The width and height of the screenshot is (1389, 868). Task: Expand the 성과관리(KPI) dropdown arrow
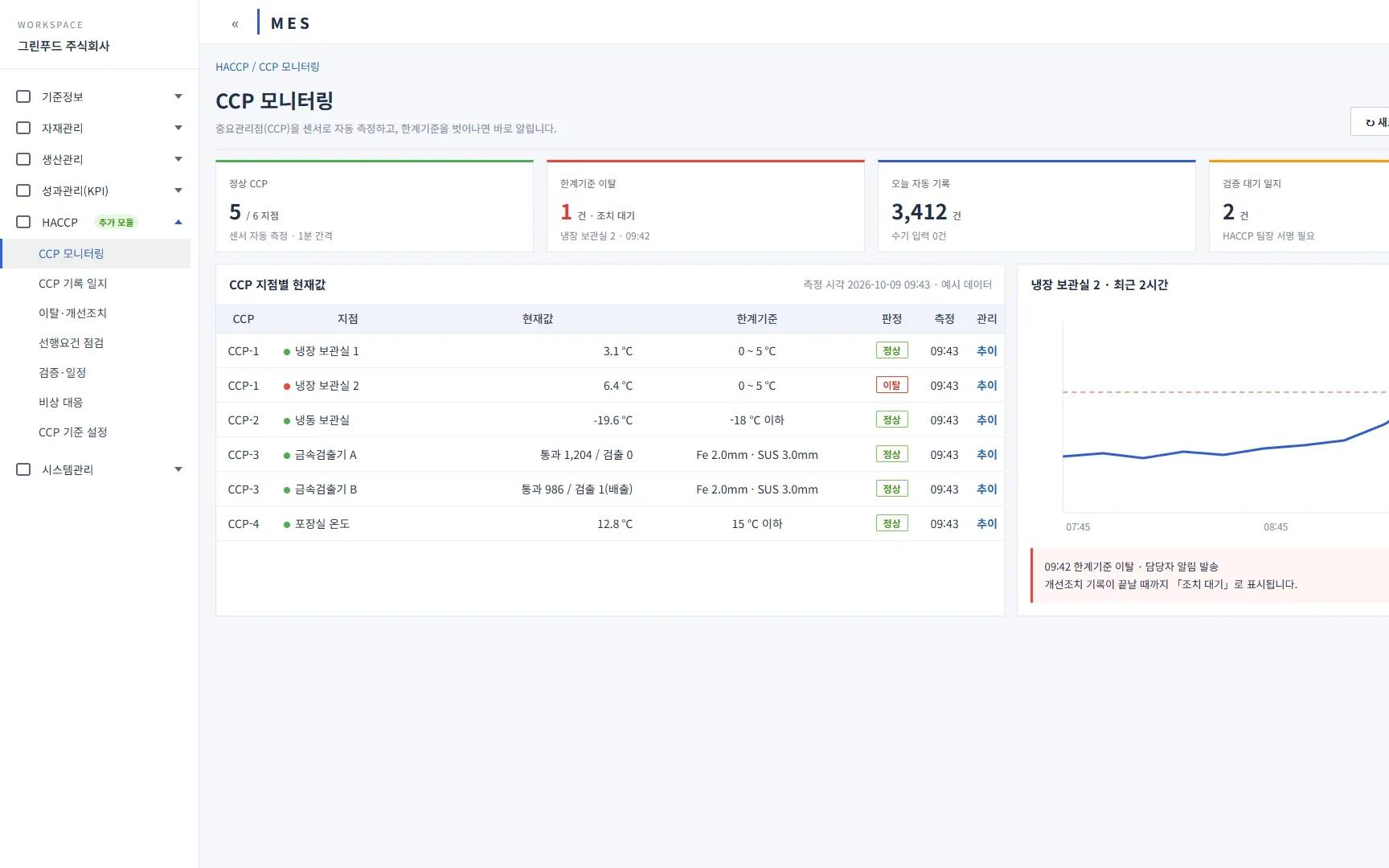pyautogui.click(x=178, y=190)
